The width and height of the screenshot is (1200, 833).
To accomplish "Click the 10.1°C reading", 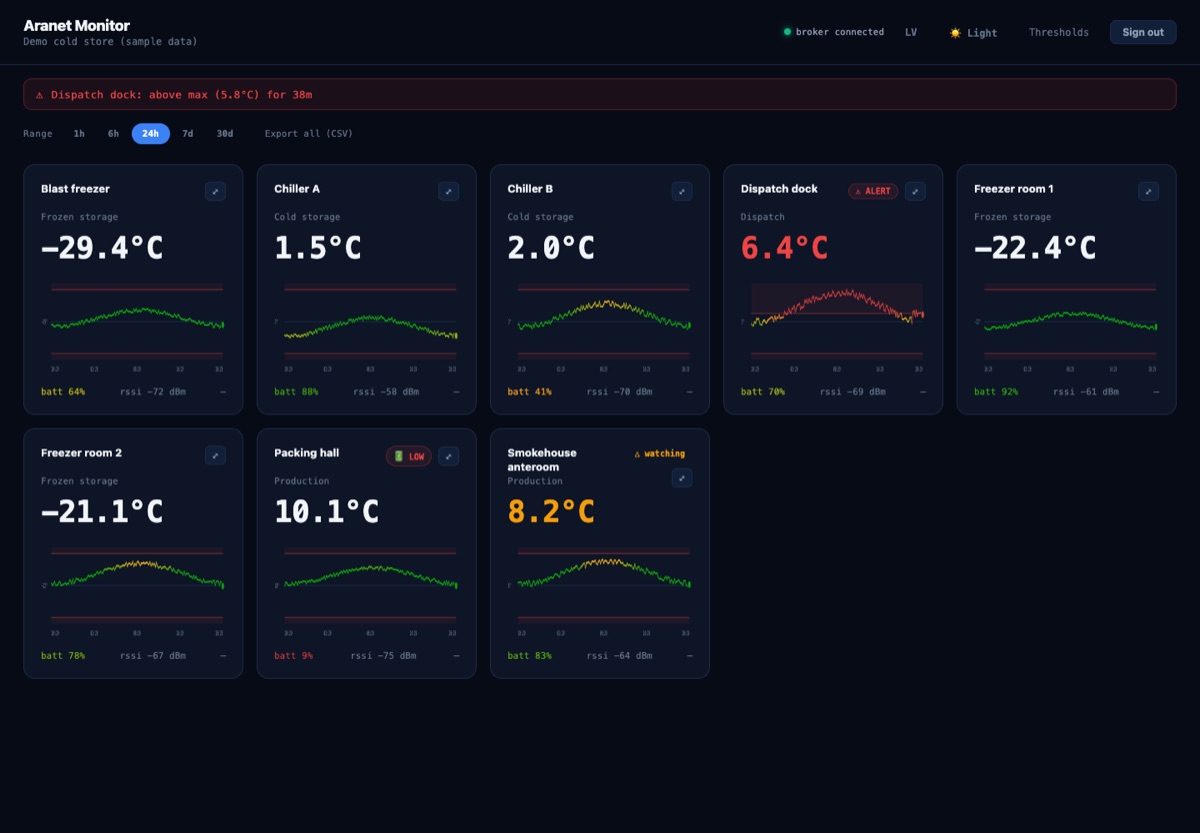I will (327, 512).
